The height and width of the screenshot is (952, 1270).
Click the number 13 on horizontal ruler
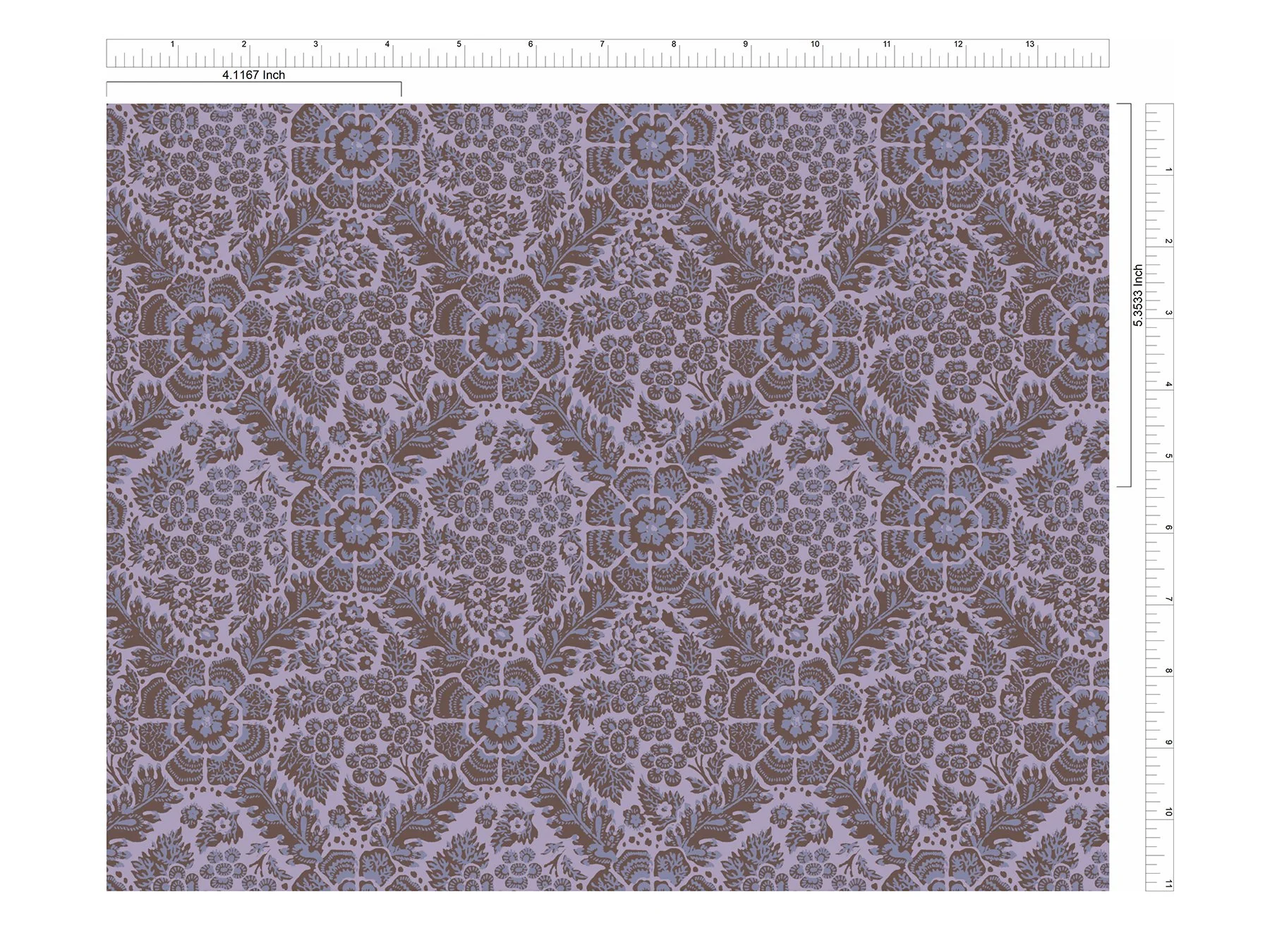(1029, 44)
